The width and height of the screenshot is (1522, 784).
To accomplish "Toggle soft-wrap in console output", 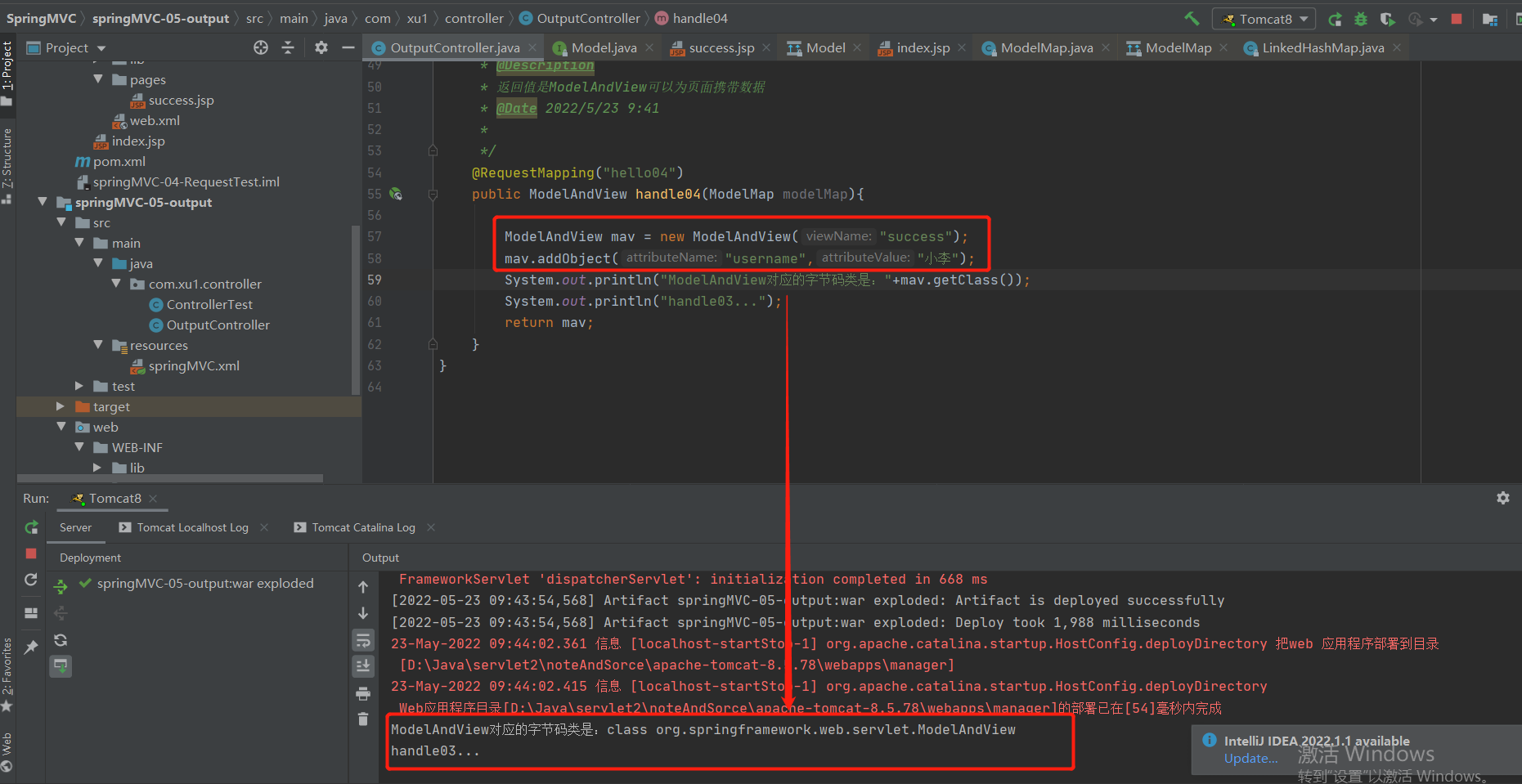I will [x=363, y=639].
